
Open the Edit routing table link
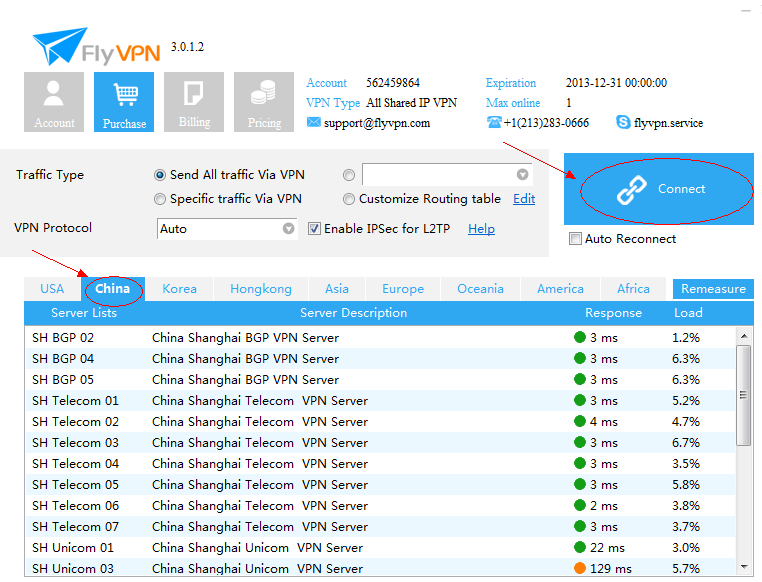coord(524,199)
